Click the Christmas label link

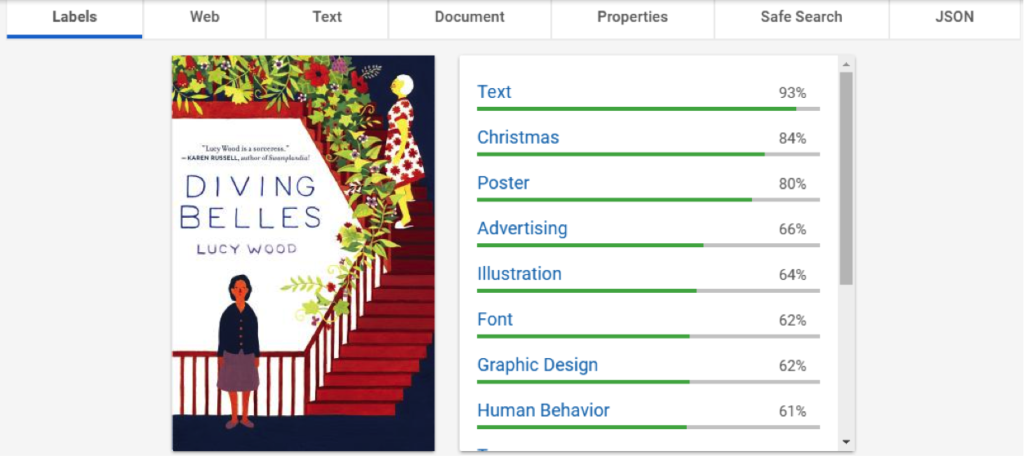(518, 137)
